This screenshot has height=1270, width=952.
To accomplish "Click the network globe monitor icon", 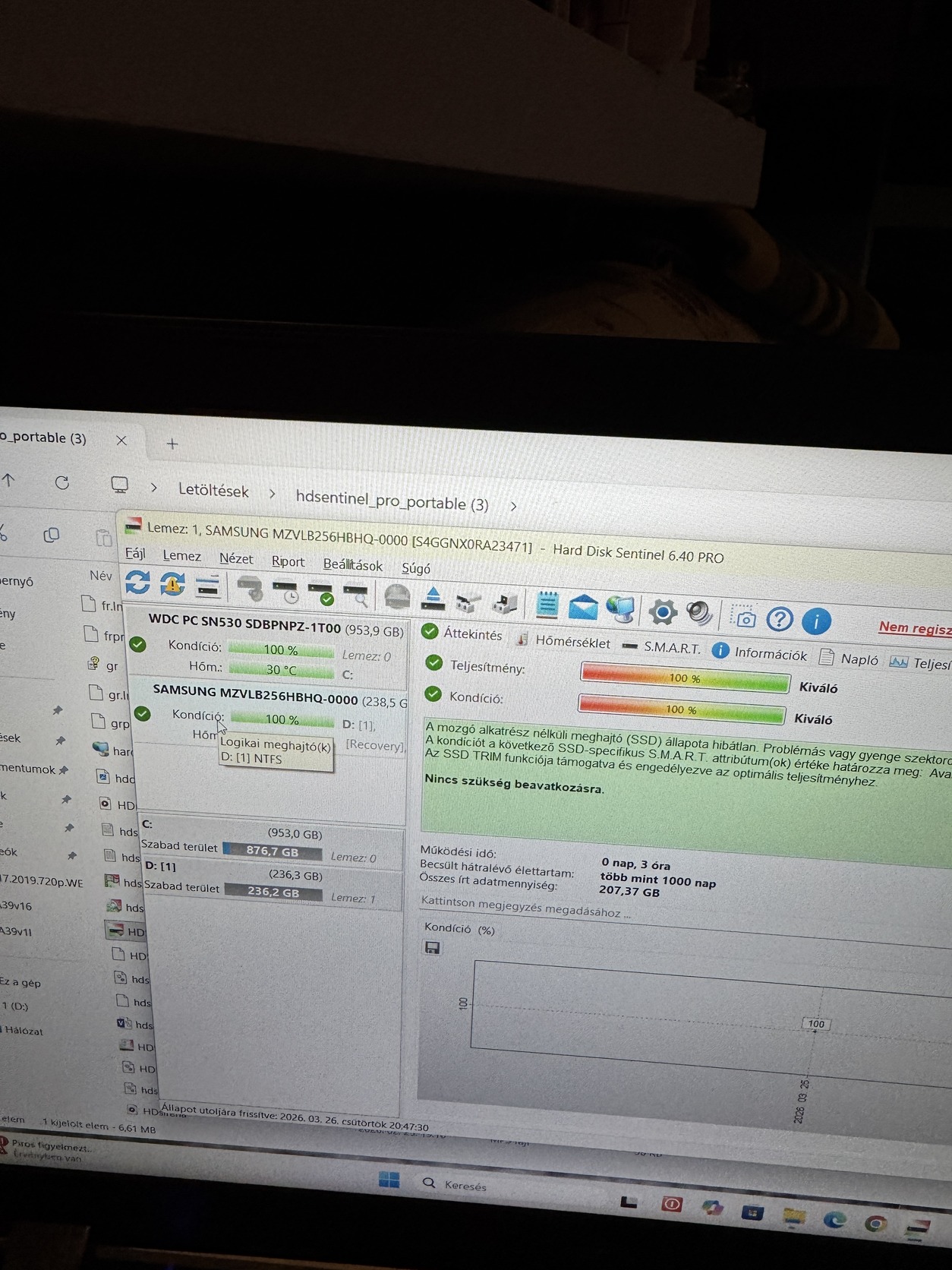I will point(622,609).
